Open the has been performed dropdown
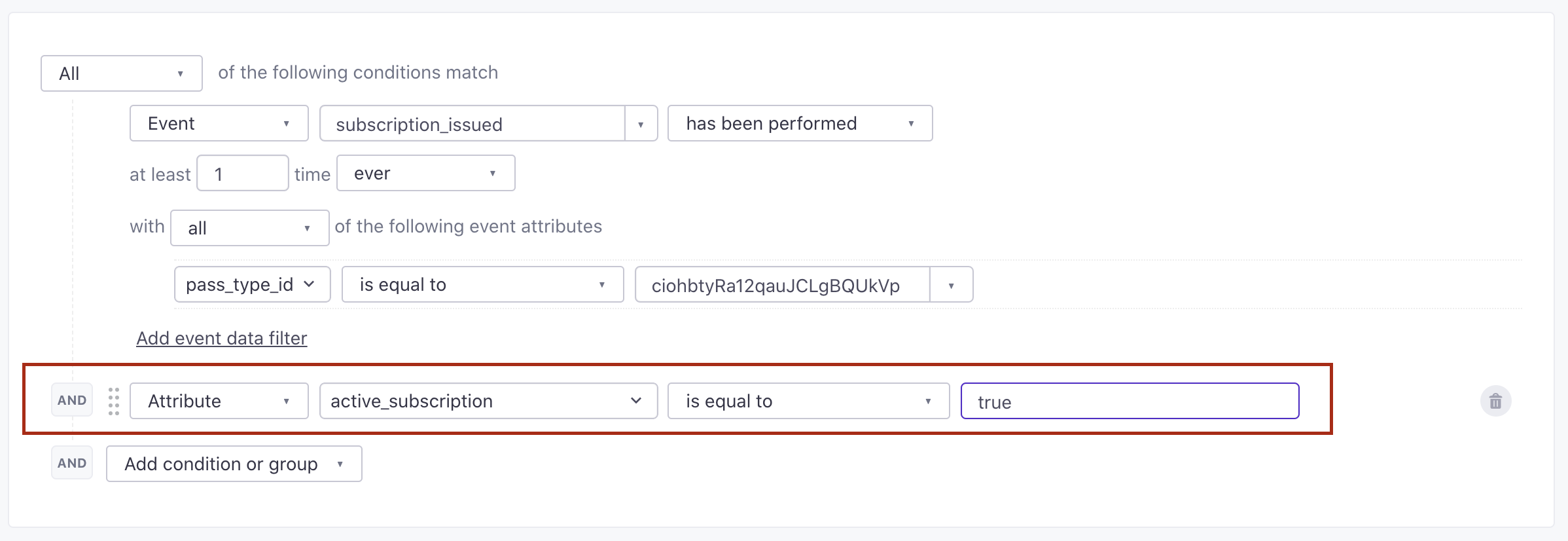 799,124
